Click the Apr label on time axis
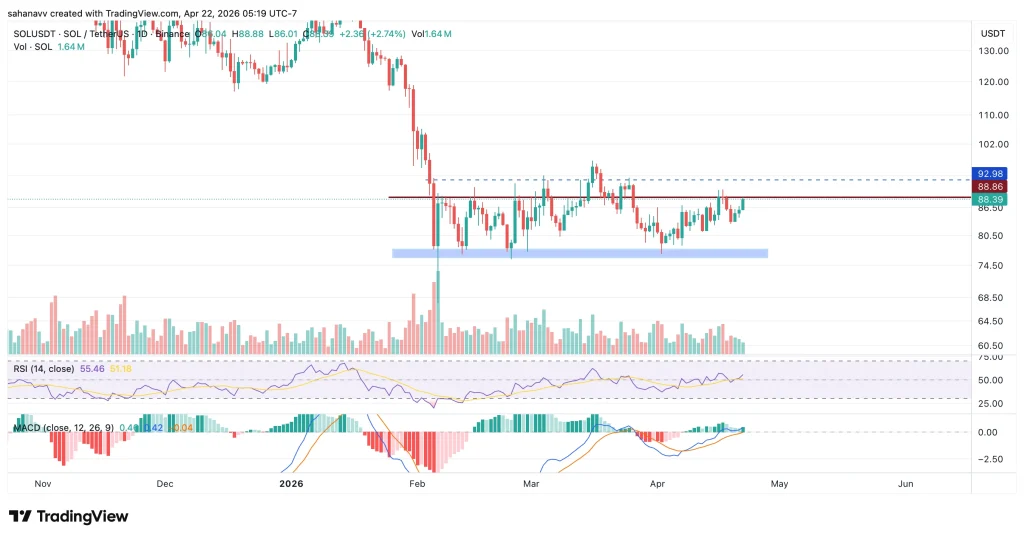The image size is (1024, 539). [x=657, y=484]
